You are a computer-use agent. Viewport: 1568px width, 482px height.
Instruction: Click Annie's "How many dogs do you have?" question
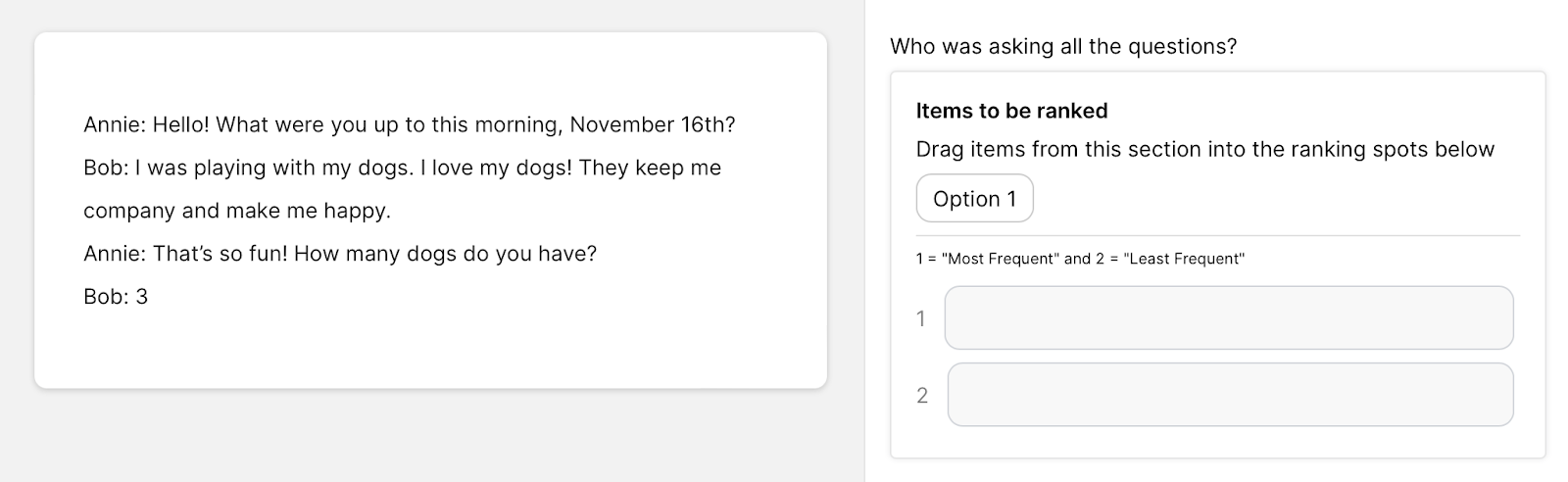[445, 254]
